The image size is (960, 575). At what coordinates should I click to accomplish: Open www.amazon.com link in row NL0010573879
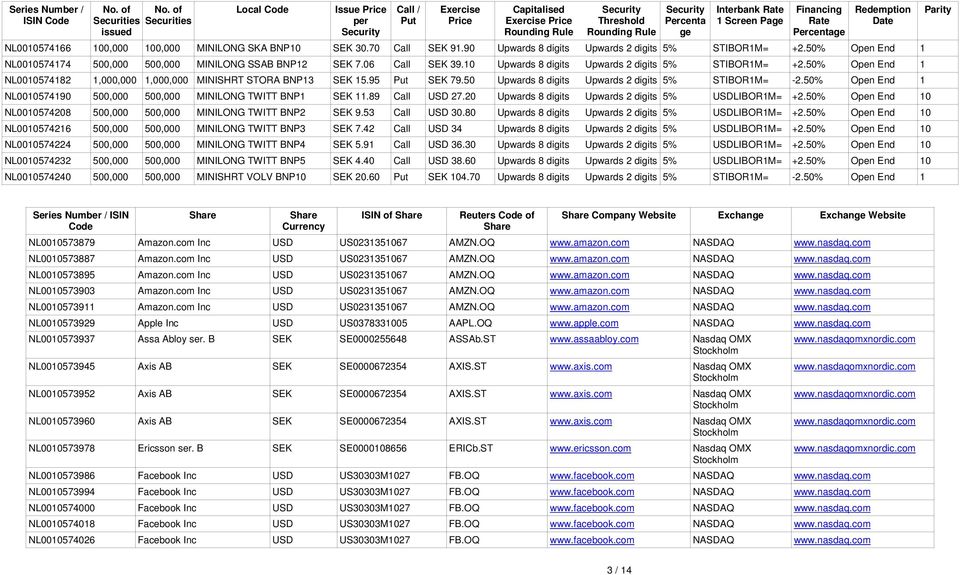[589, 242]
